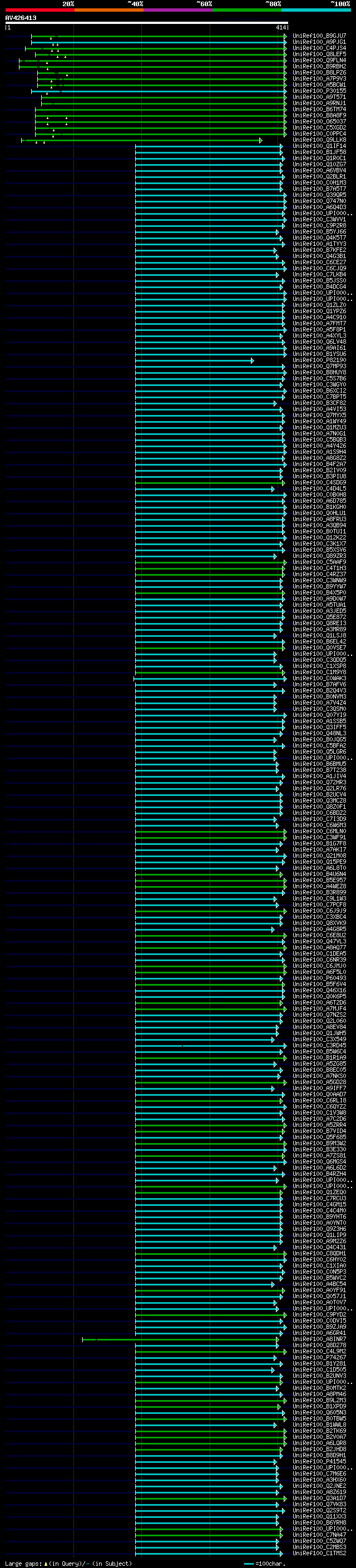Click label UniRef100_A9RNJ1
This screenshot has width=356, height=1568.
tap(319, 103)
